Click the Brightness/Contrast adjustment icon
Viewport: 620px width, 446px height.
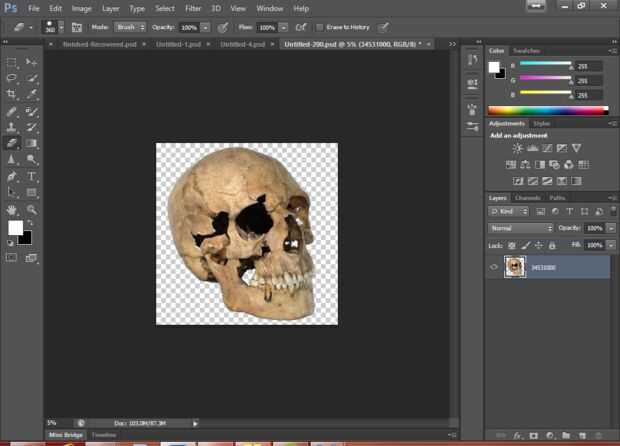(517, 148)
